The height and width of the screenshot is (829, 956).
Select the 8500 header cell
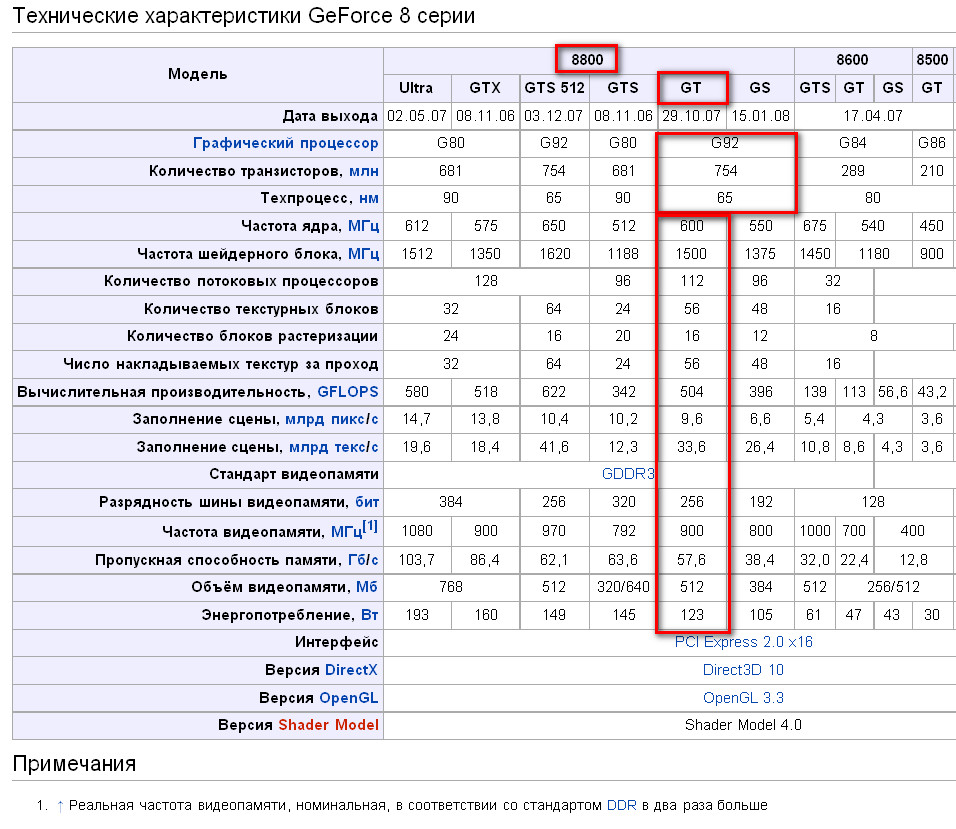tap(932, 61)
